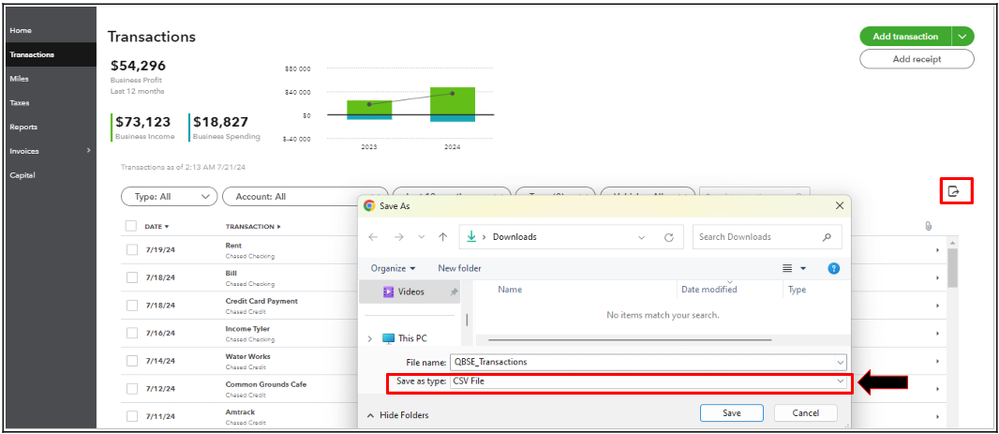Check the box for Water Works
999x434 pixels.
132,361
